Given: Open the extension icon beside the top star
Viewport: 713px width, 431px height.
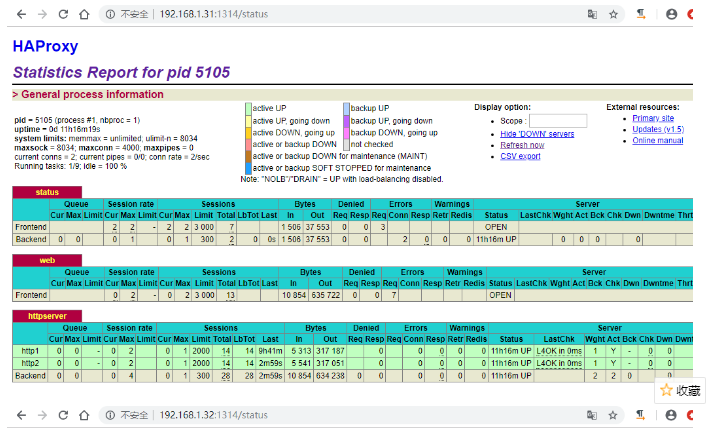Looking at the screenshot, I should coord(641,15).
